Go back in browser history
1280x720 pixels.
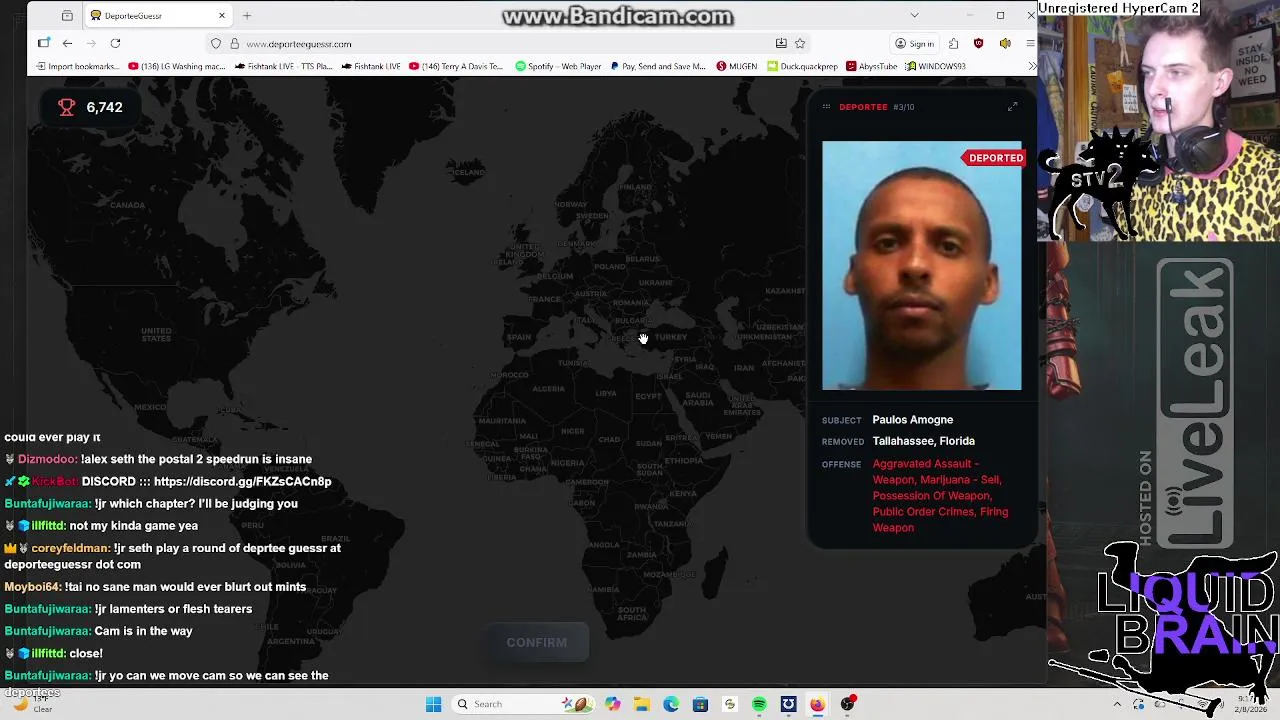click(x=67, y=44)
